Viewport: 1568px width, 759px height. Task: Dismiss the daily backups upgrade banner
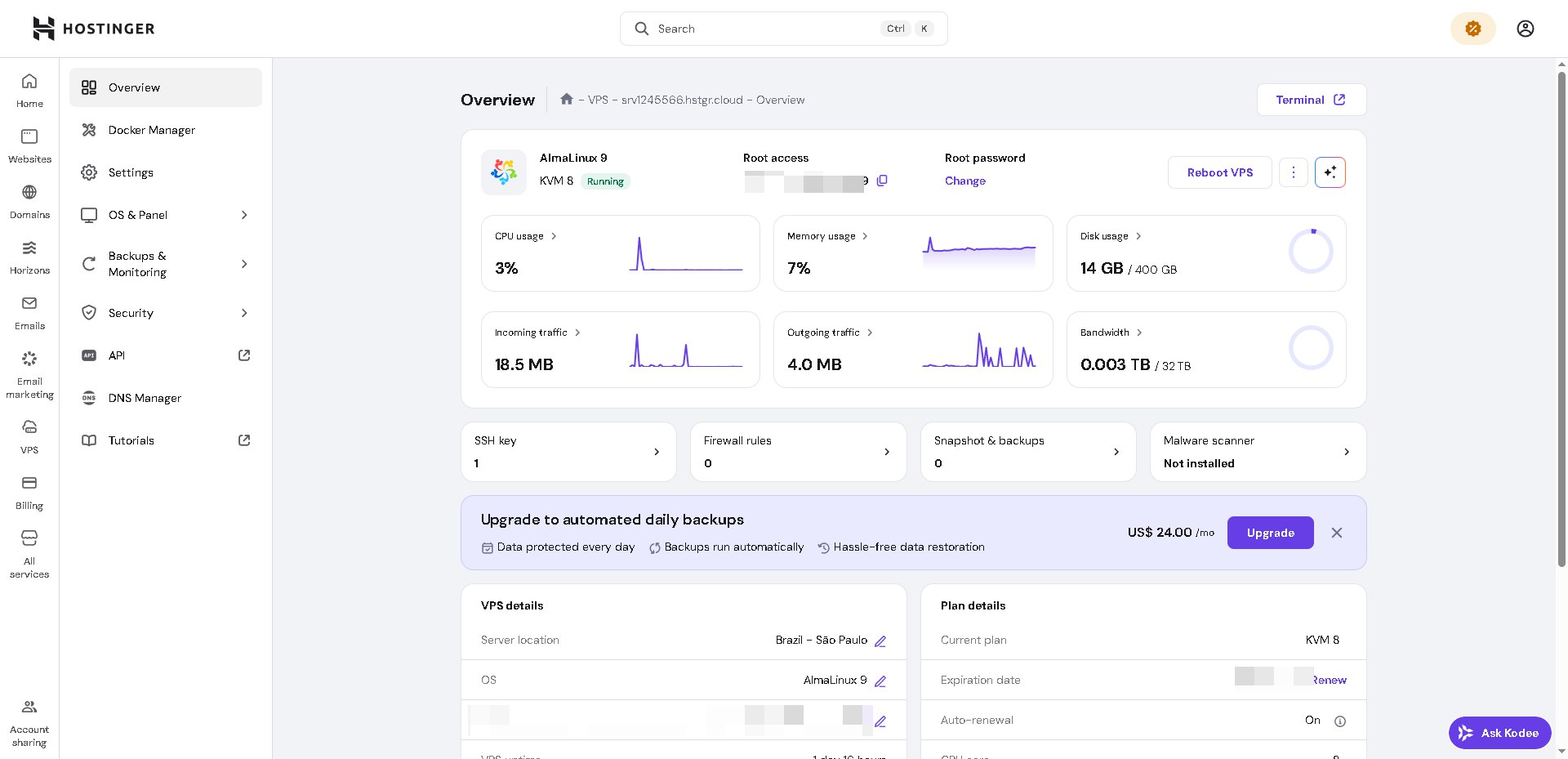pos(1336,533)
